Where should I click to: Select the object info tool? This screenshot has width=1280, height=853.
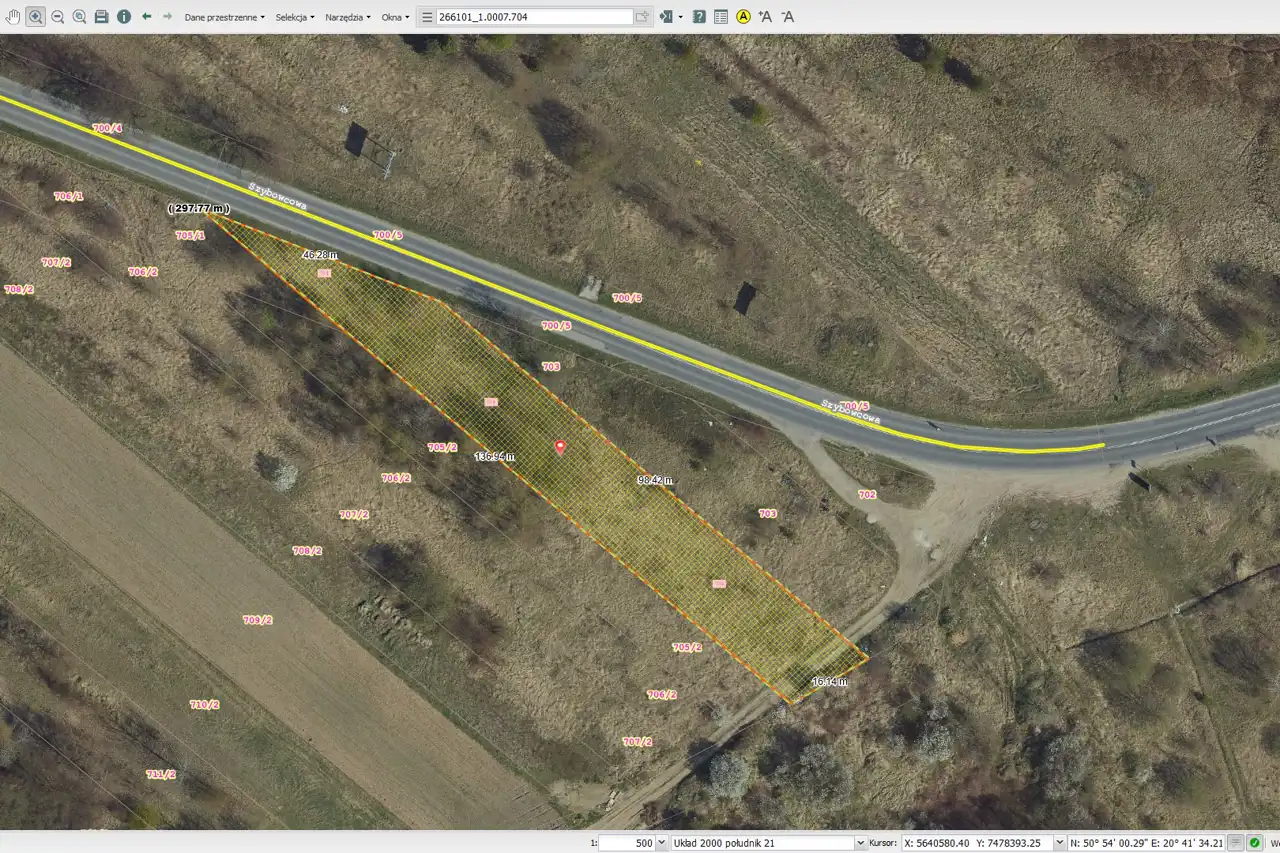[x=123, y=16]
